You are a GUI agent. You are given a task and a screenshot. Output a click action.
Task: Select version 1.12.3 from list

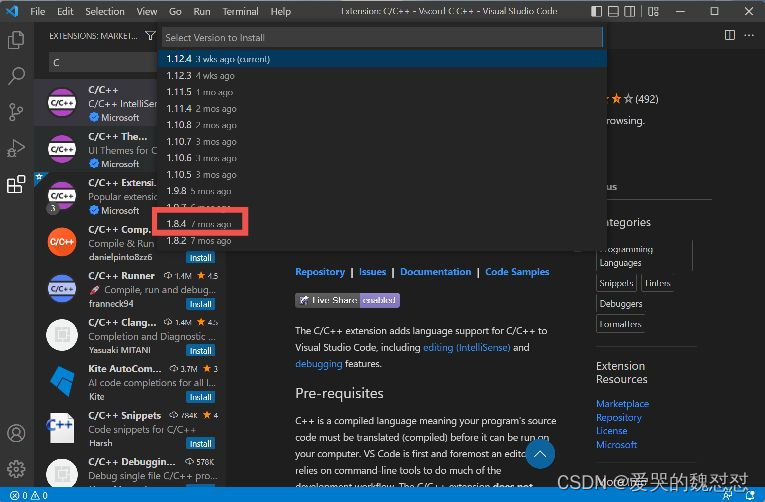click(x=382, y=76)
